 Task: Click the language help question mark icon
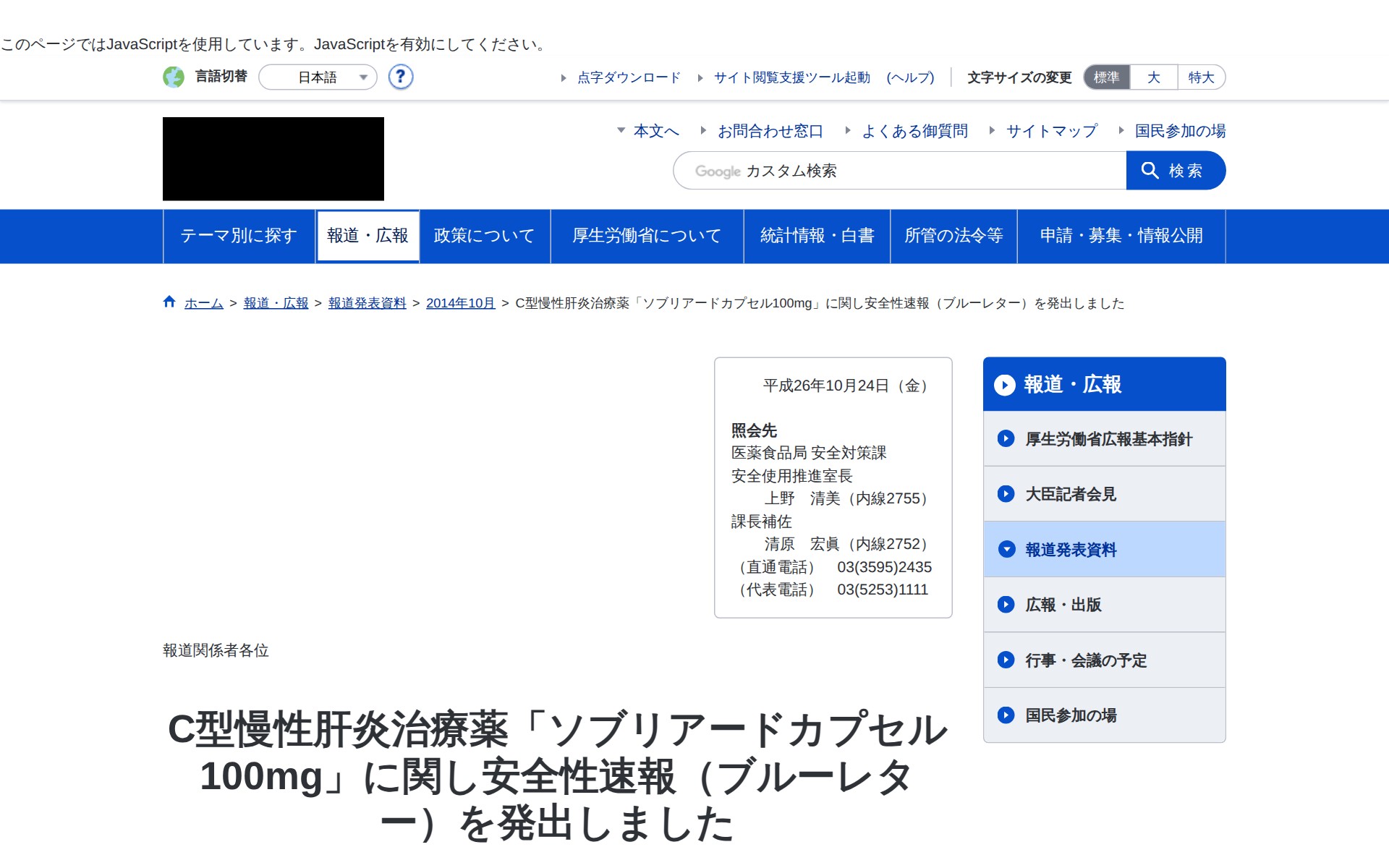point(400,77)
